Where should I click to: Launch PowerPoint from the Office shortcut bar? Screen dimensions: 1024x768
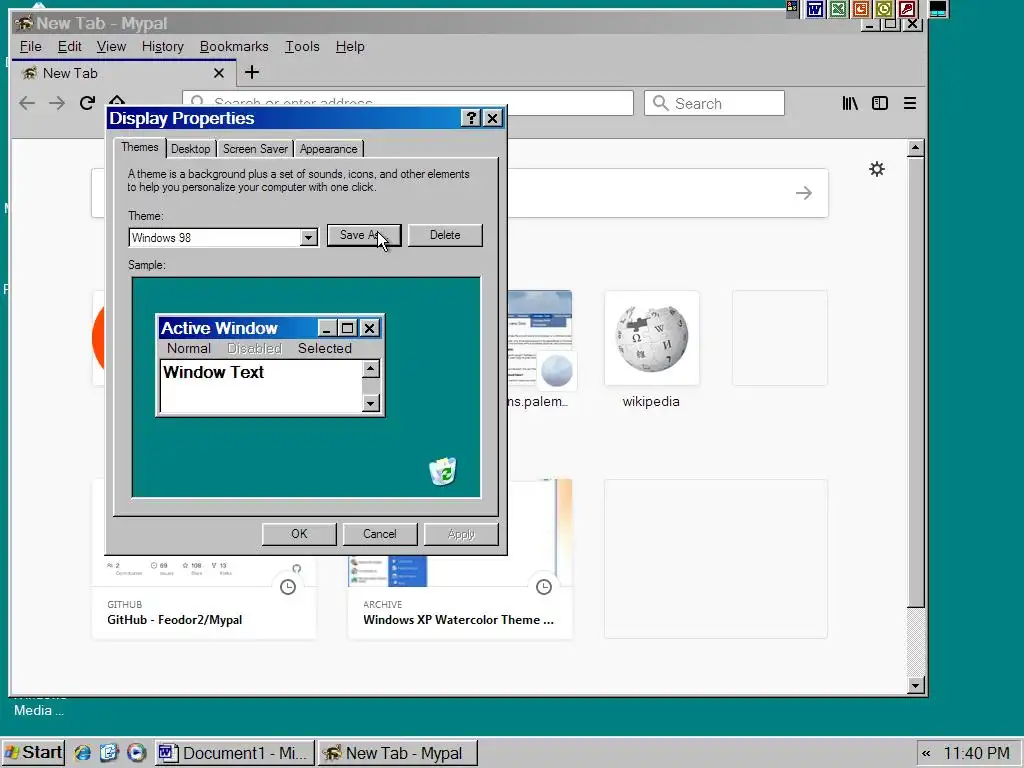tap(861, 9)
